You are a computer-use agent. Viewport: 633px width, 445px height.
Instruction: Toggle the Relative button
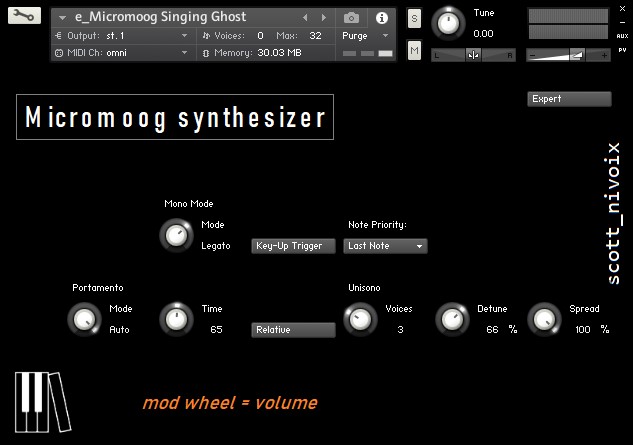click(293, 330)
